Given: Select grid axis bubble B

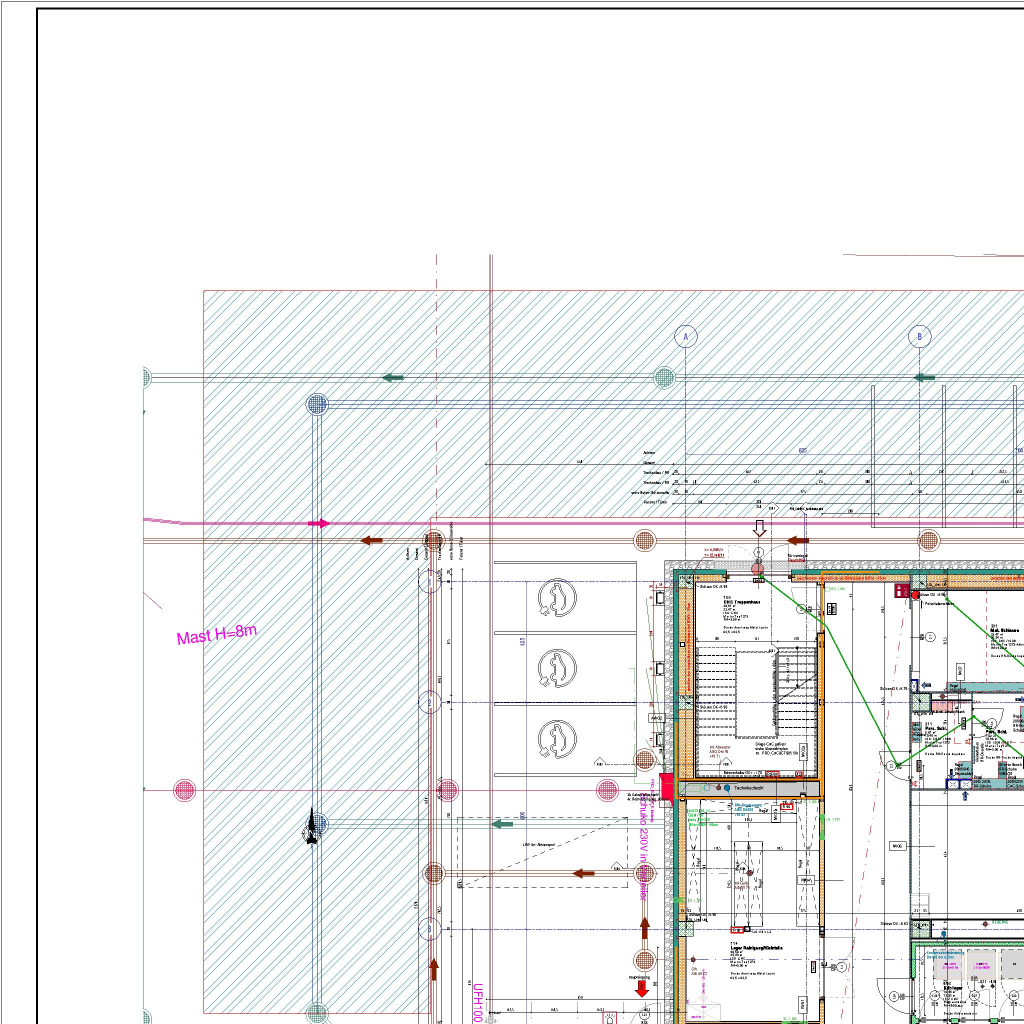Looking at the screenshot, I should [x=920, y=337].
